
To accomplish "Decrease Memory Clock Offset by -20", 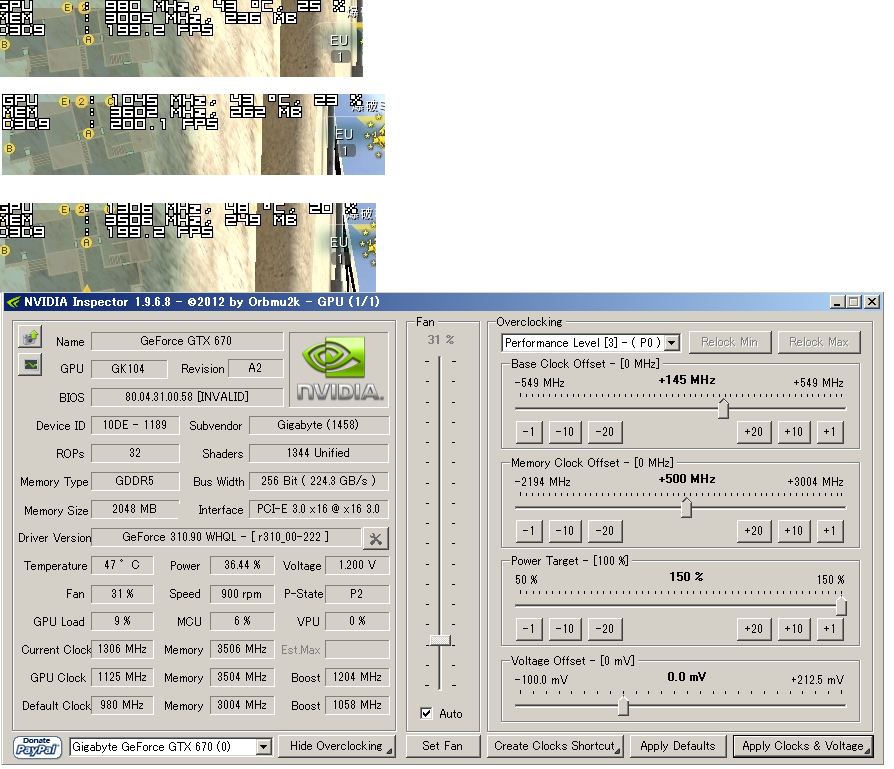I will click(x=605, y=531).
